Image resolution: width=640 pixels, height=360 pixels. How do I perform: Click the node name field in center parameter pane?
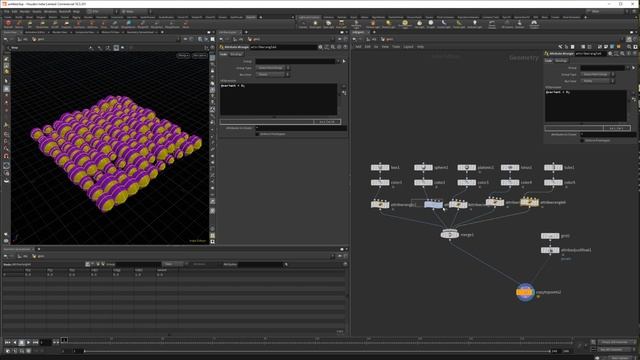point(283,47)
